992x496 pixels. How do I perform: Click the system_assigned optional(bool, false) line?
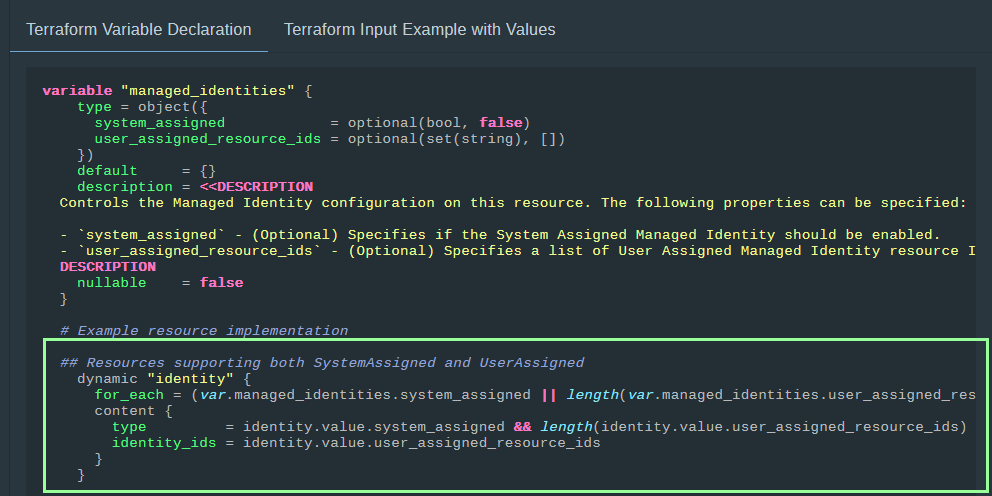pyautogui.click(x=312, y=123)
